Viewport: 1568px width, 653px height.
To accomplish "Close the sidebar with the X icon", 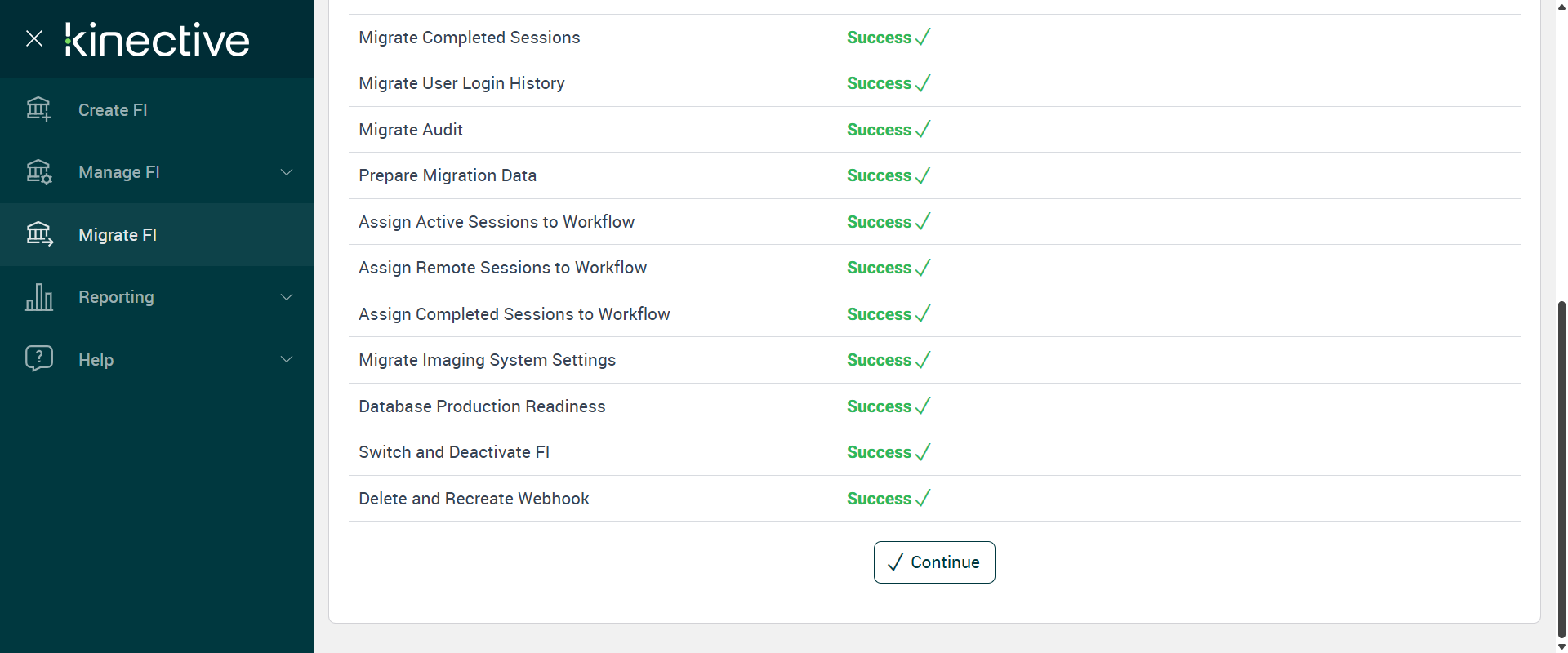I will [34, 38].
